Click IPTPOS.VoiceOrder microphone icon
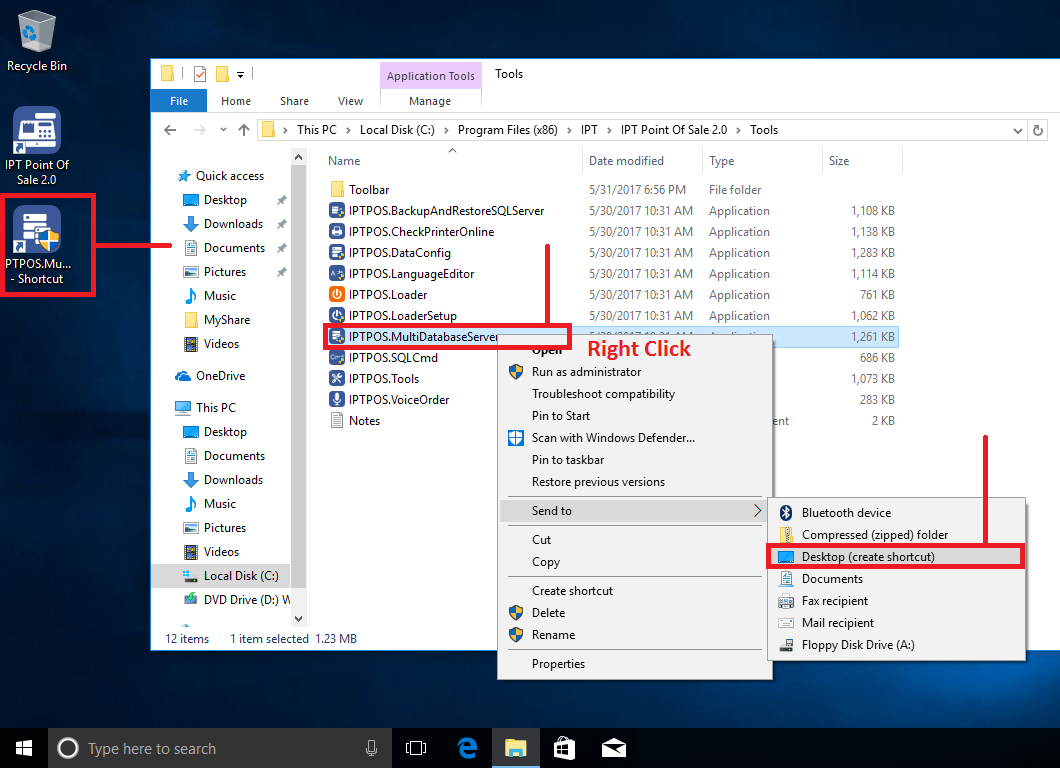The height and width of the screenshot is (768, 1060). (x=337, y=400)
